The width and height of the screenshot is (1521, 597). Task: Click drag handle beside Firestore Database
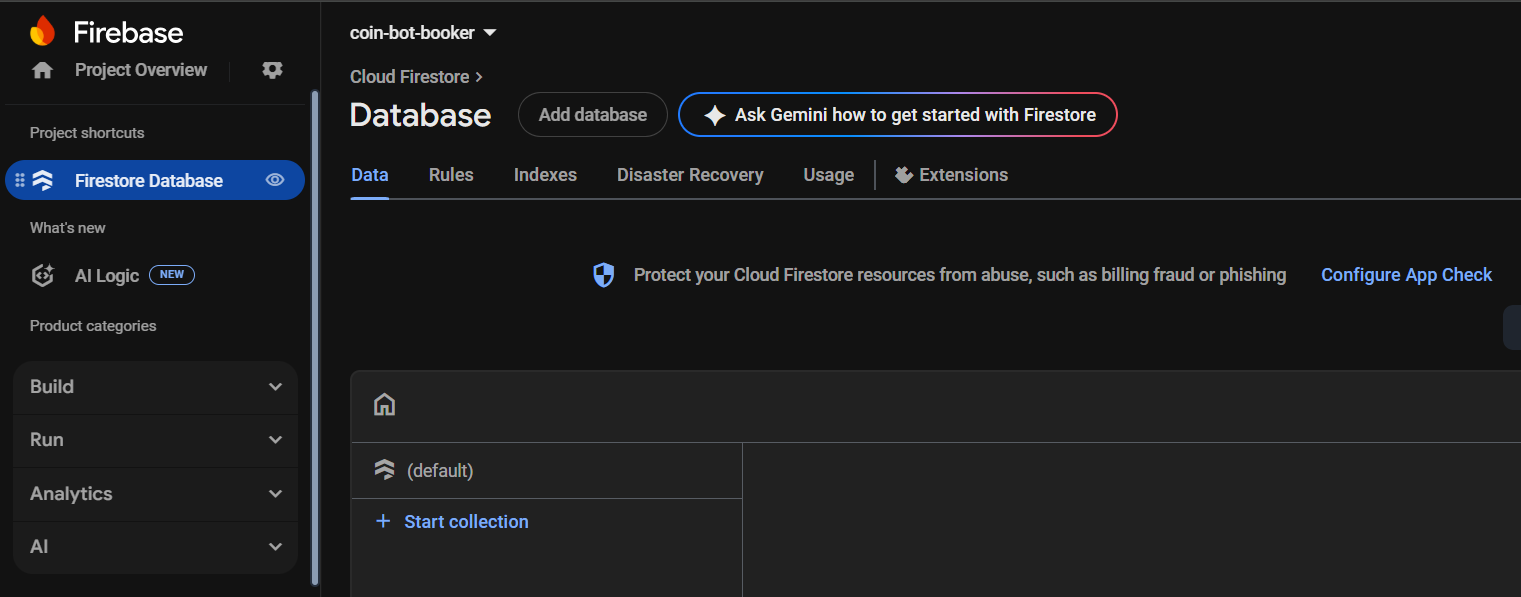pos(20,180)
